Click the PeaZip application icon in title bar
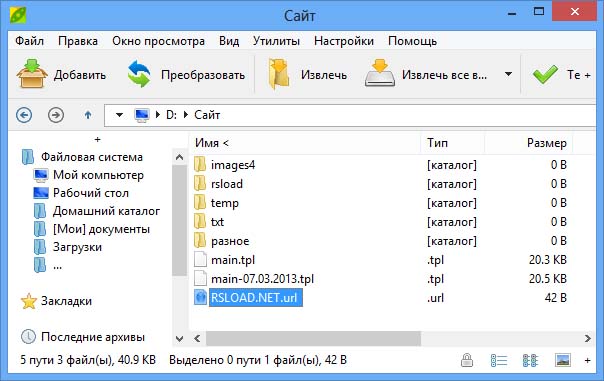This screenshot has width=604, height=381. (x=18, y=15)
